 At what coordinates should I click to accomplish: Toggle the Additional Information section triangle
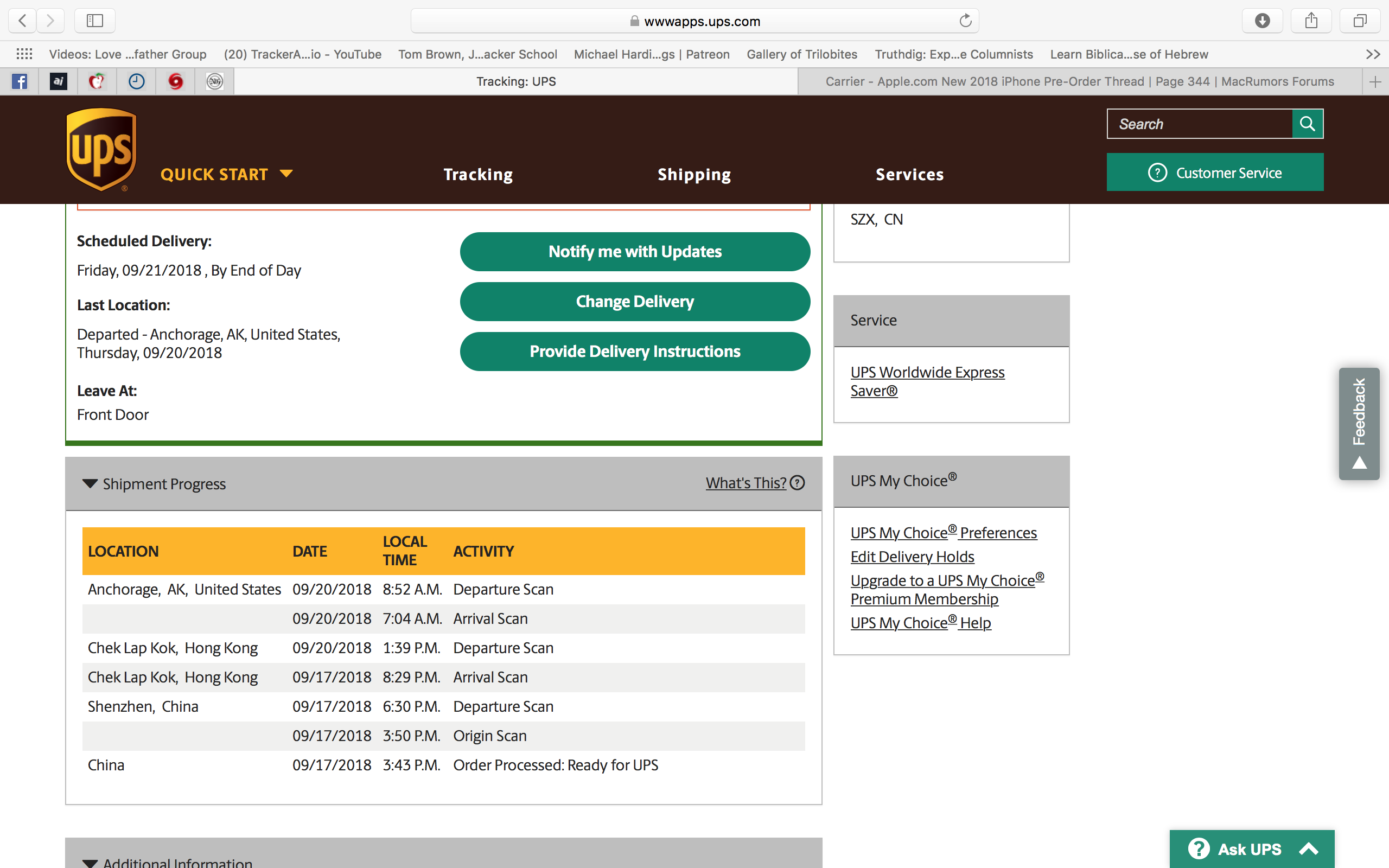coord(90,863)
